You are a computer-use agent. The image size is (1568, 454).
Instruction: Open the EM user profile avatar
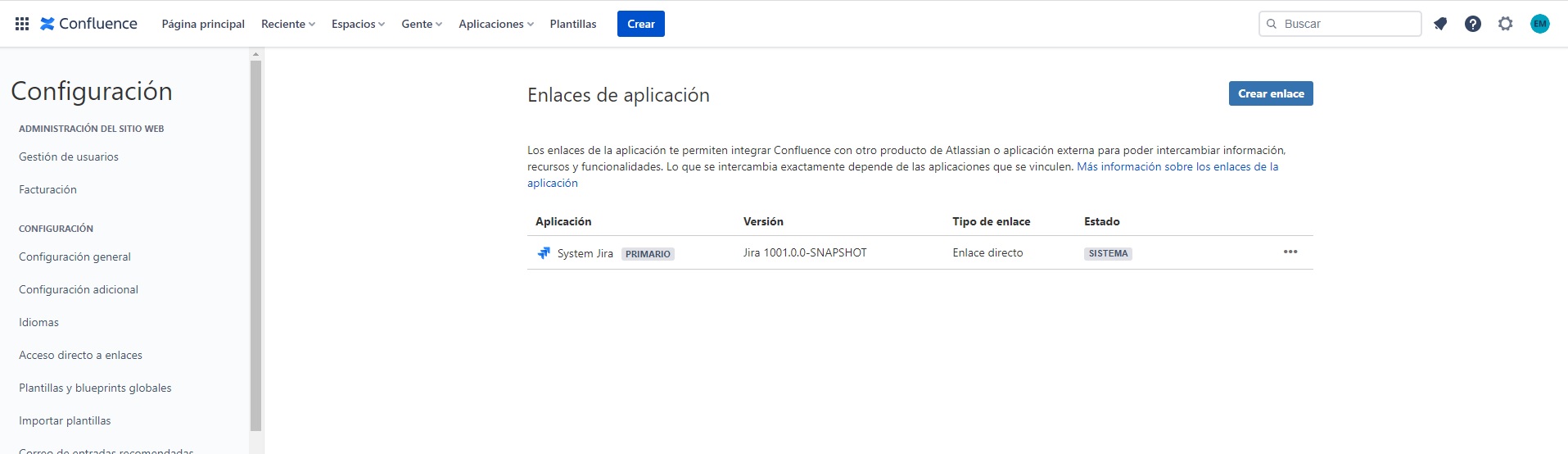coord(1540,24)
